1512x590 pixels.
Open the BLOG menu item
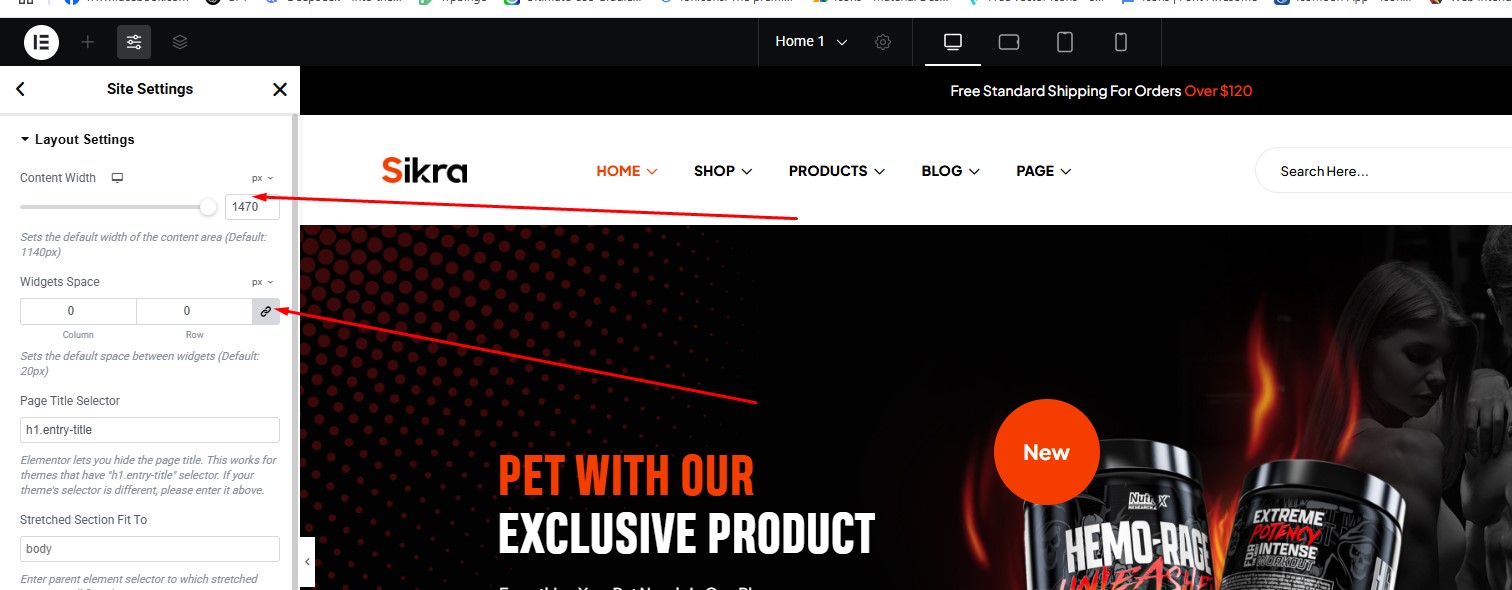(951, 171)
